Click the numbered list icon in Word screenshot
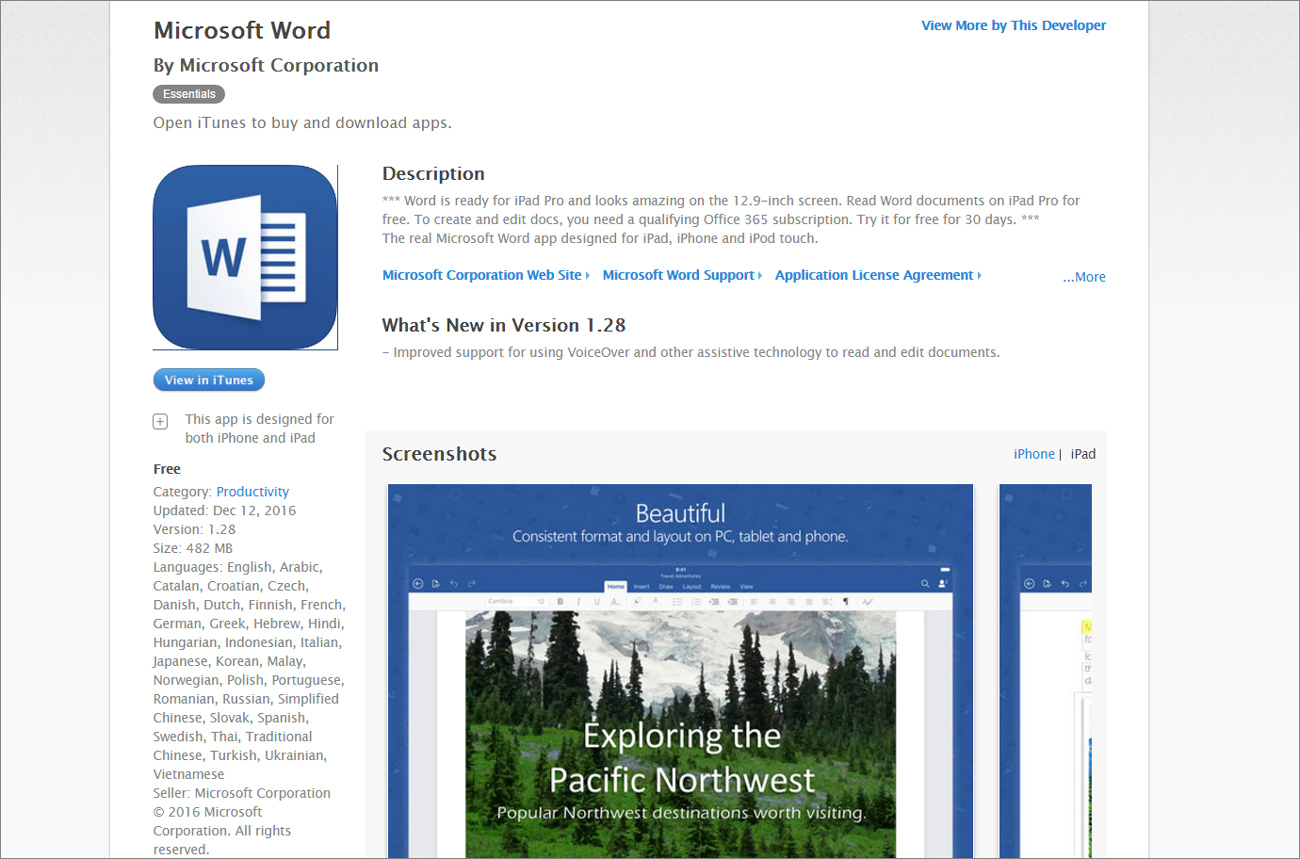The image size is (1300, 859). click(x=696, y=601)
